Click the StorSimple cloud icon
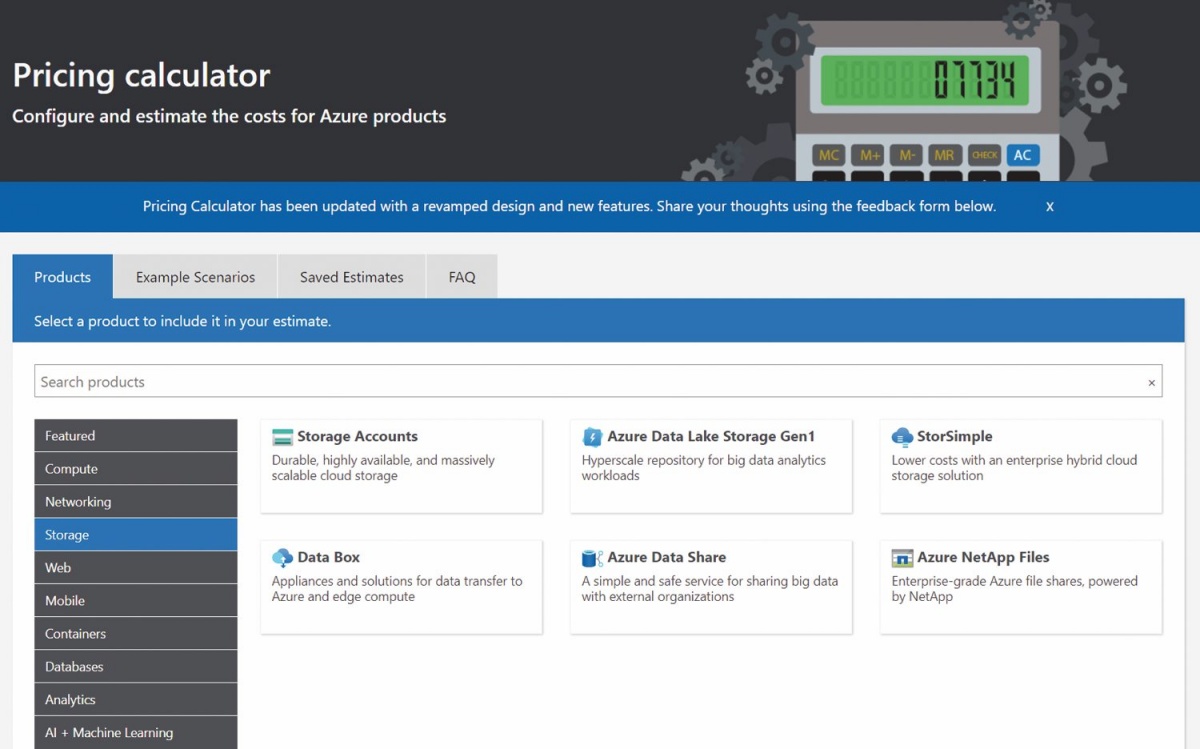 coord(902,437)
